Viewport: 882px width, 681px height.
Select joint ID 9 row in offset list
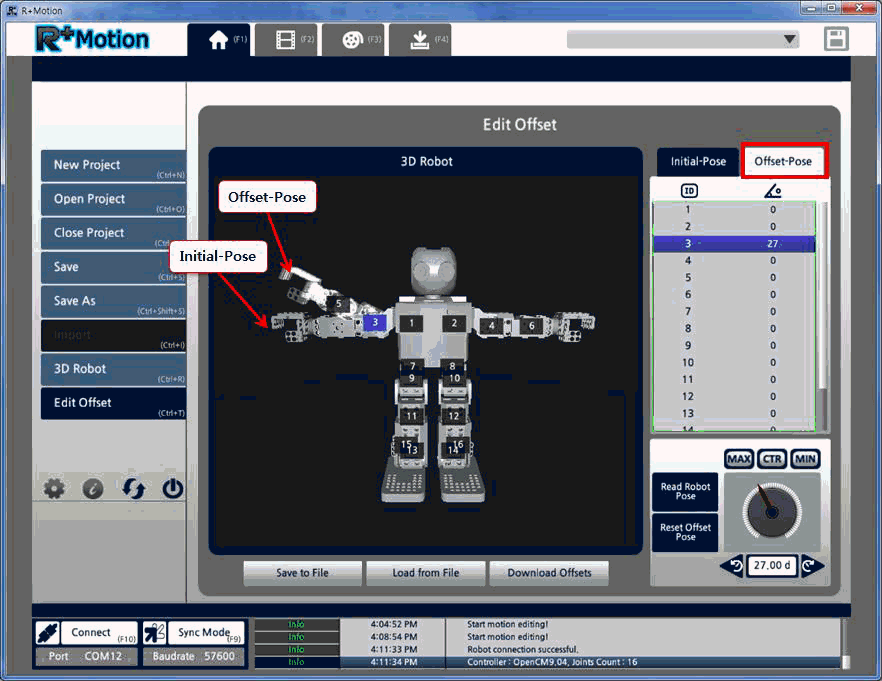point(734,345)
